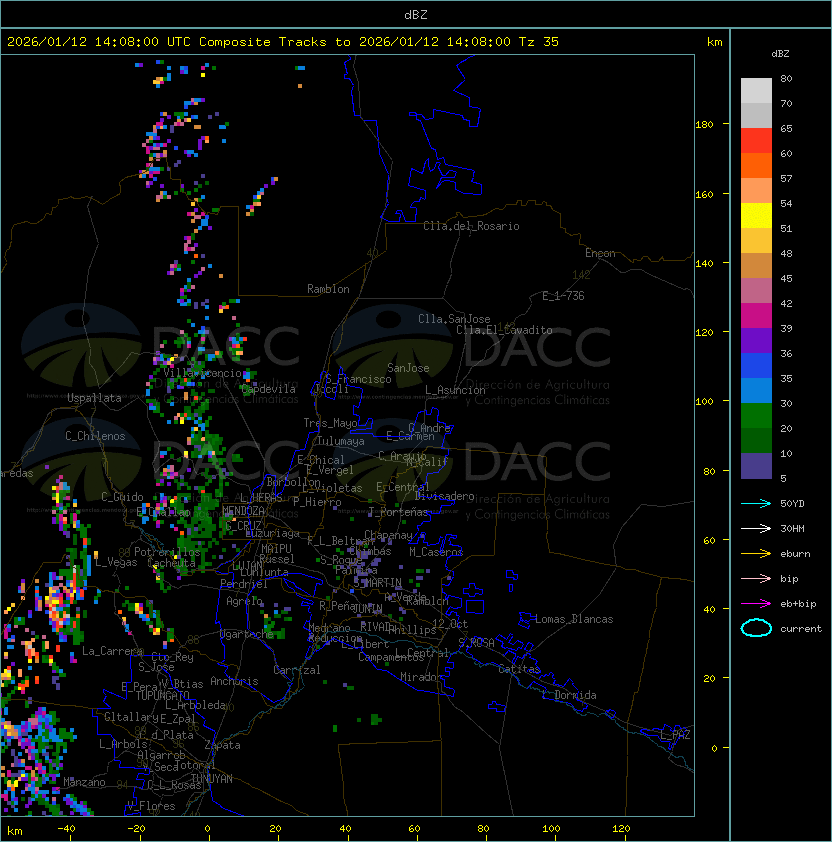Click the 'km' label at top-right of map
This screenshot has height=842, width=832.
tap(714, 42)
